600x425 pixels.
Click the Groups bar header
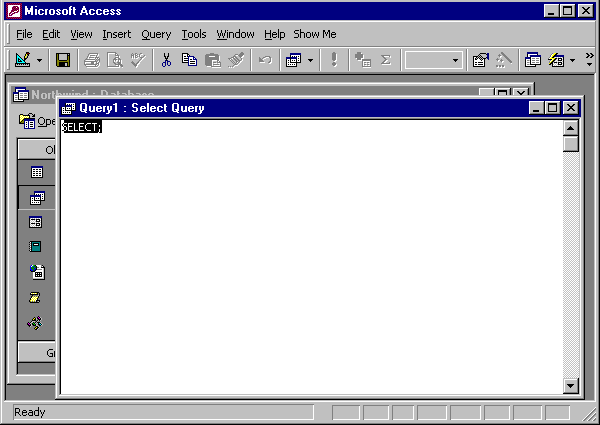pyautogui.click(x=37, y=352)
